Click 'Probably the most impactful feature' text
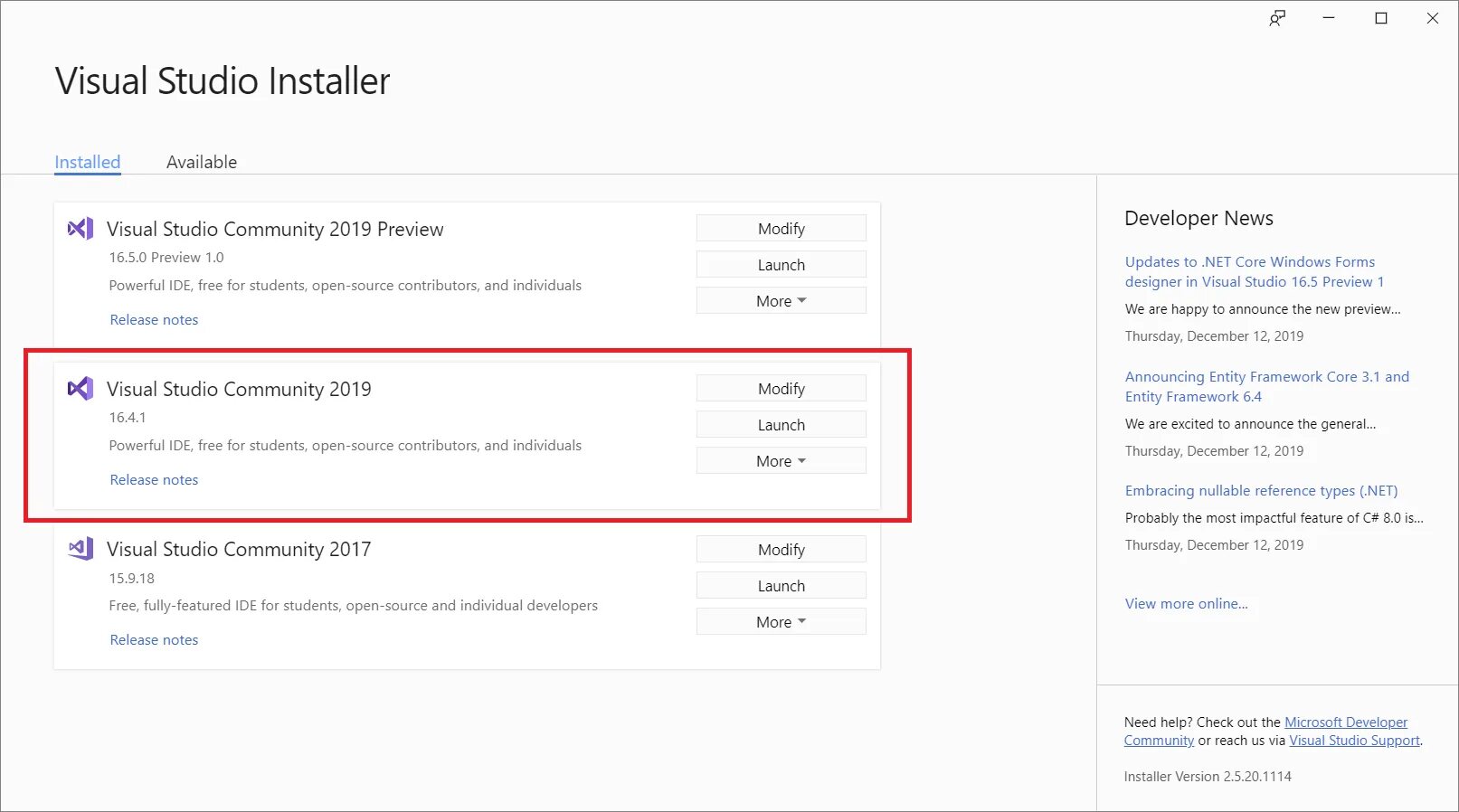 coord(1274,518)
